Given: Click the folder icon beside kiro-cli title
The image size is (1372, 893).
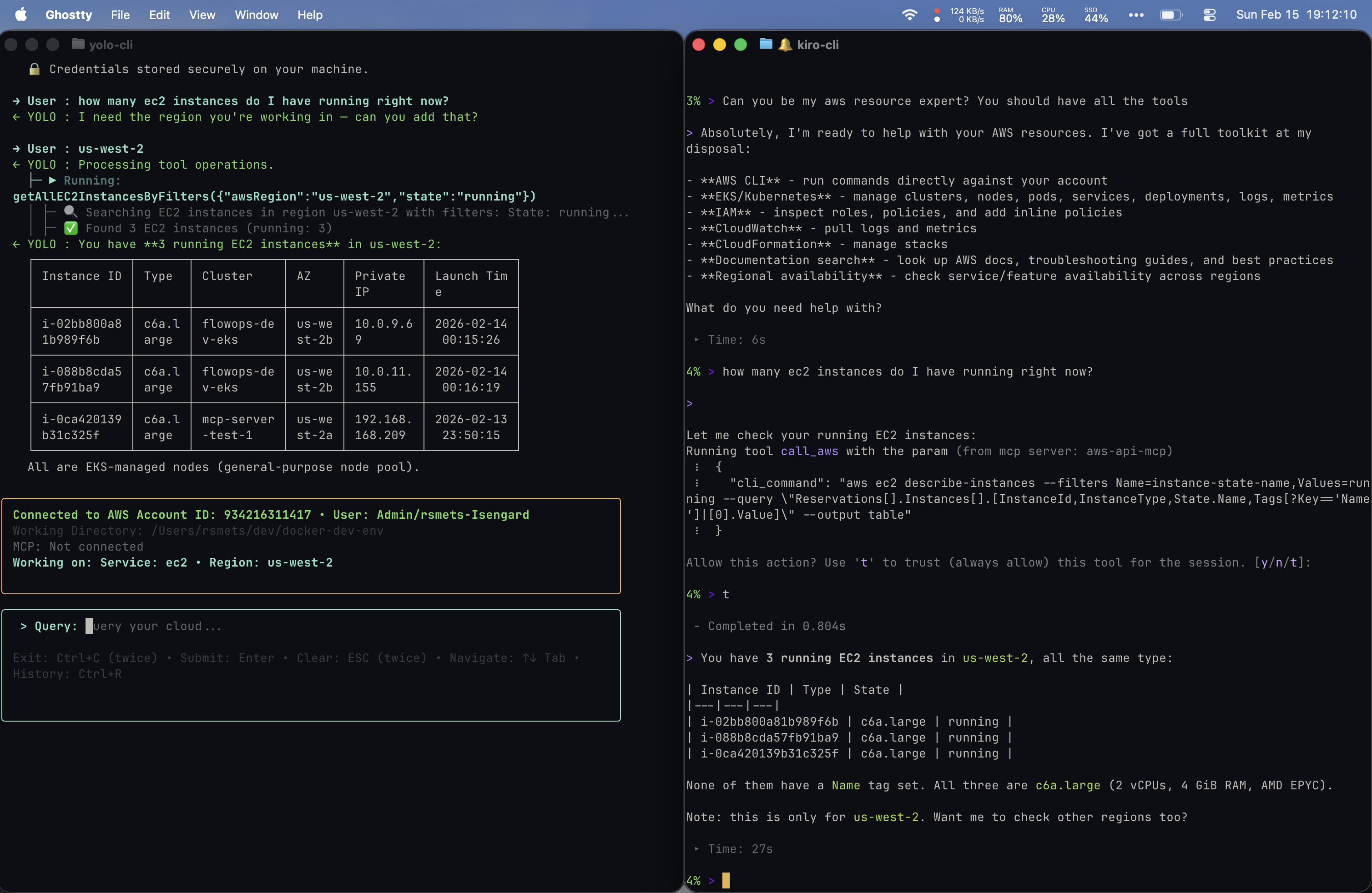Looking at the screenshot, I should (x=765, y=44).
